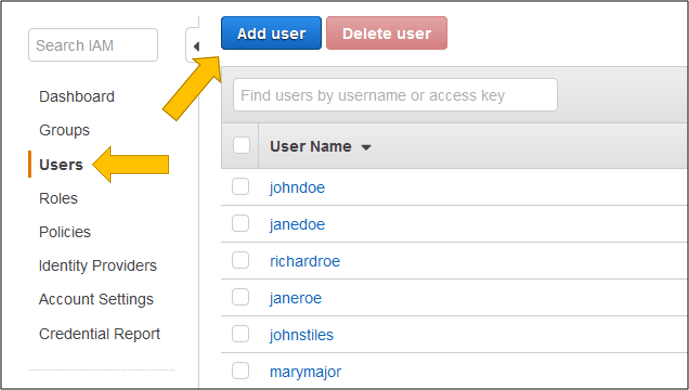This screenshot has width=689, height=390.
Task: Go to Groups in the sidebar
Action: click(65, 130)
